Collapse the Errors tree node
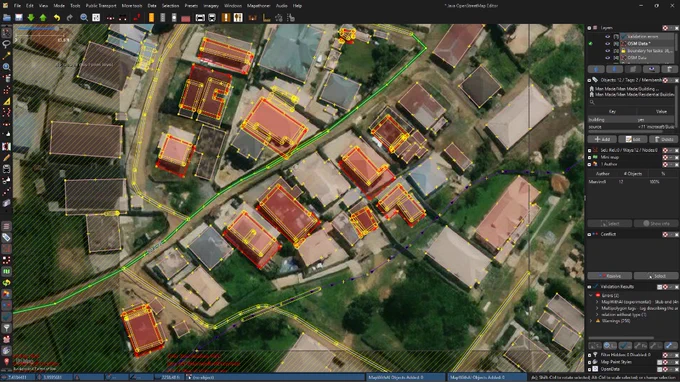This screenshot has width=680, height=382. click(591, 295)
